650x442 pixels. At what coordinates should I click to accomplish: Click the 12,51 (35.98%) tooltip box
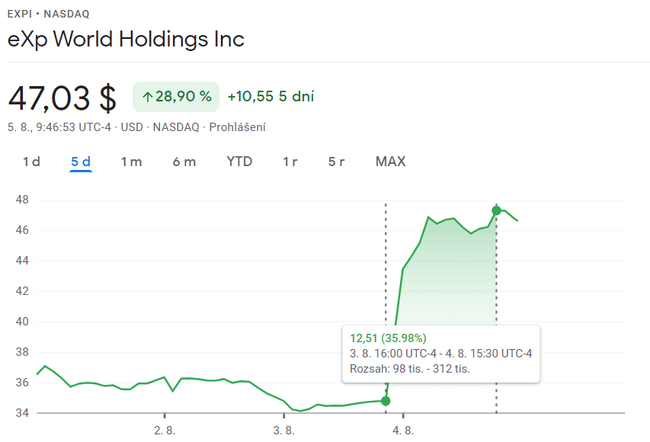(440, 353)
